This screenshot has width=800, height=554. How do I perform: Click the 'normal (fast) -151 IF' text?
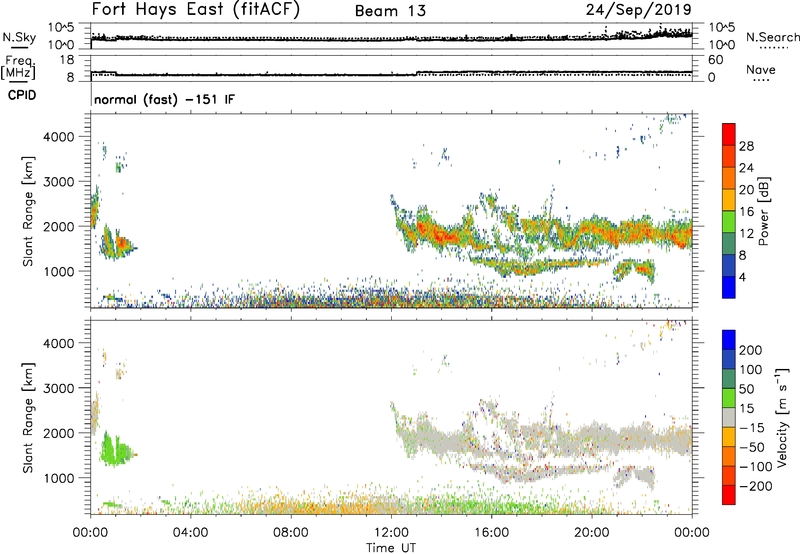tap(164, 99)
